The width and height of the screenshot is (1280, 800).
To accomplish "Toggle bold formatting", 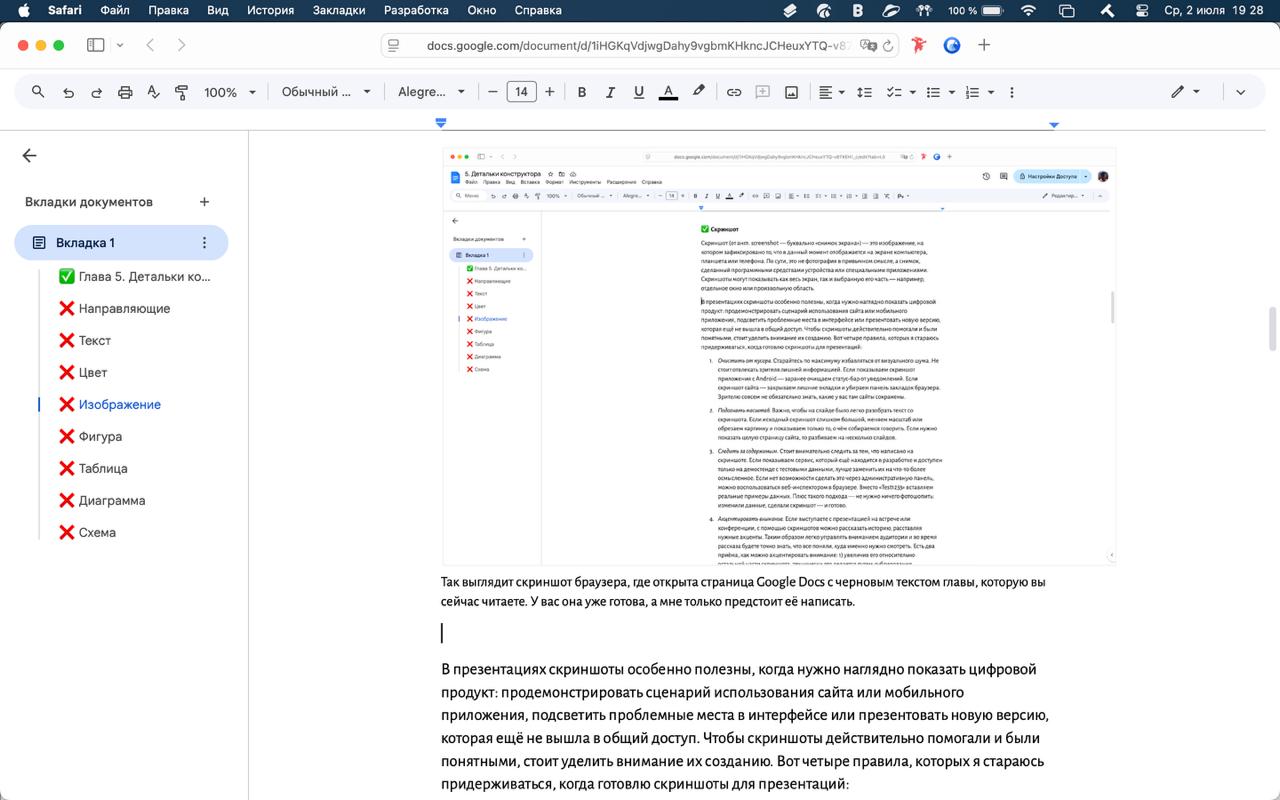I will [582, 92].
